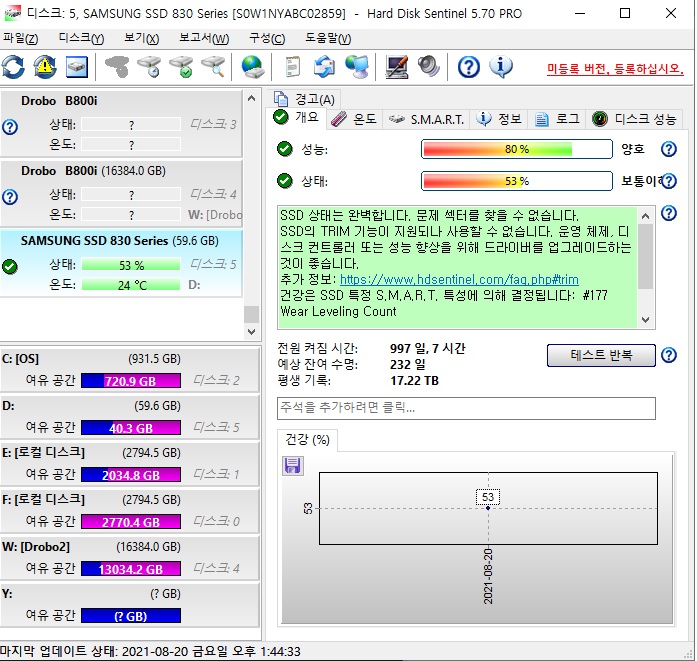
Task: Select the first Drobo B800i disk entry
Action: tap(121, 123)
